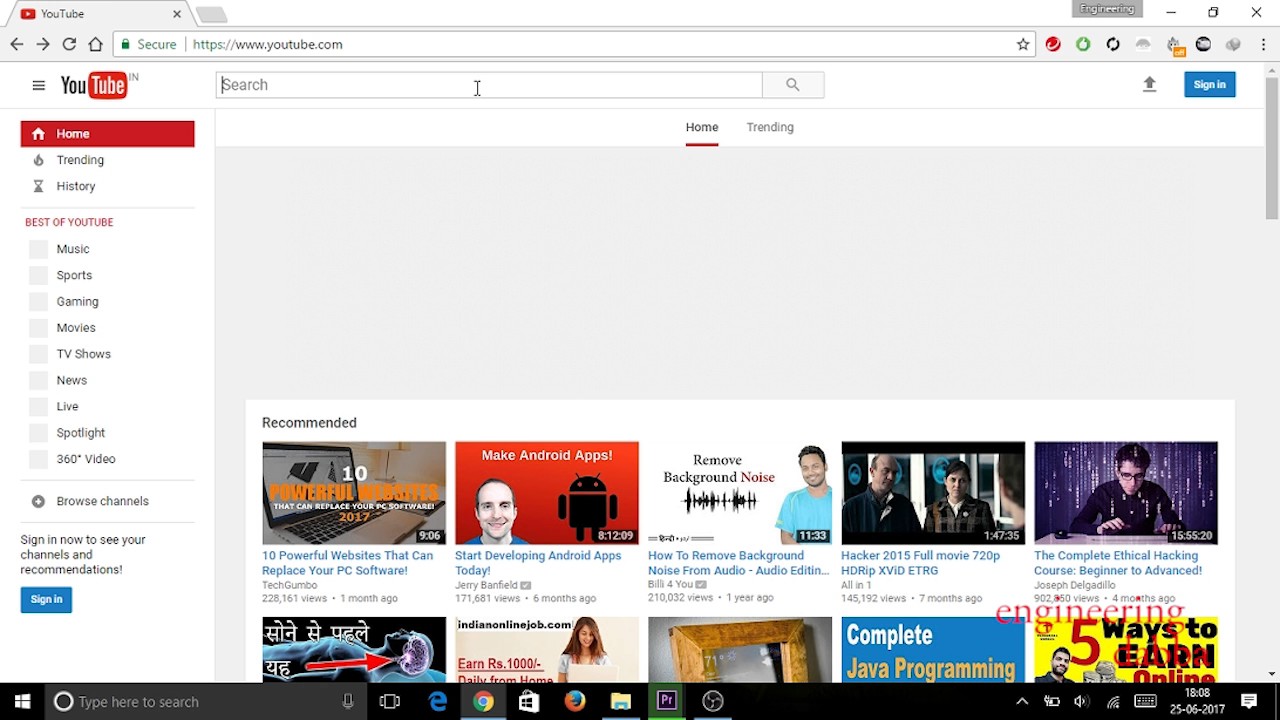Open File Explorer from the taskbar

click(620, 702)
